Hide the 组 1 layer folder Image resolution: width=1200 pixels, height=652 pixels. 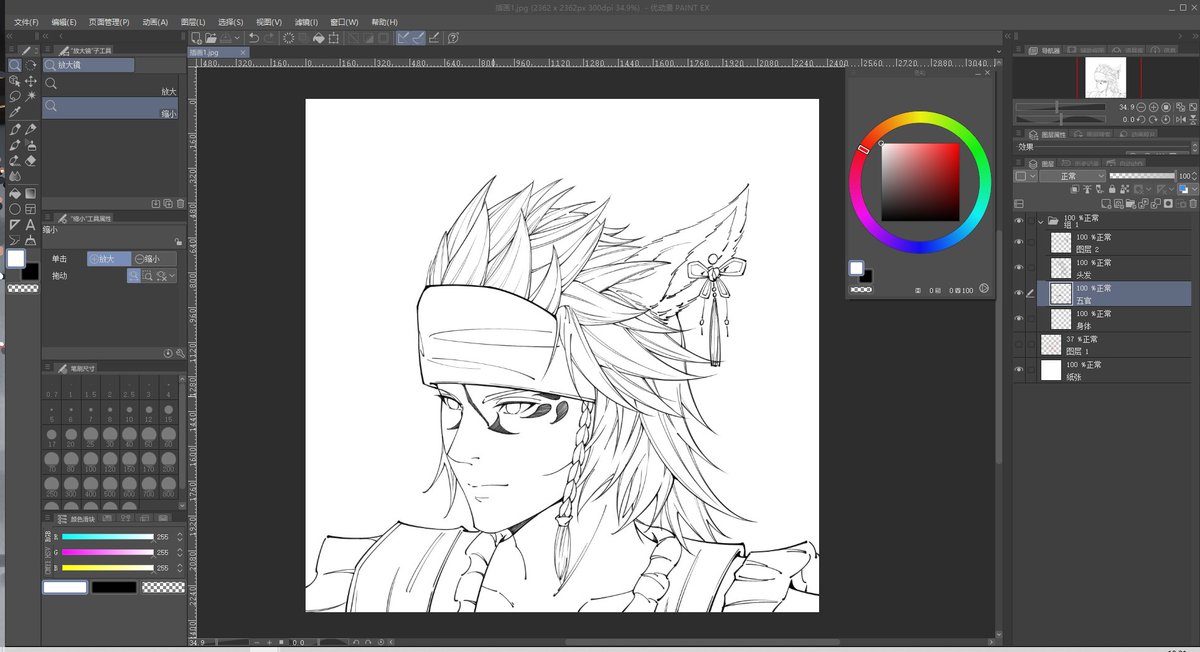click(x=1019, y=221)
